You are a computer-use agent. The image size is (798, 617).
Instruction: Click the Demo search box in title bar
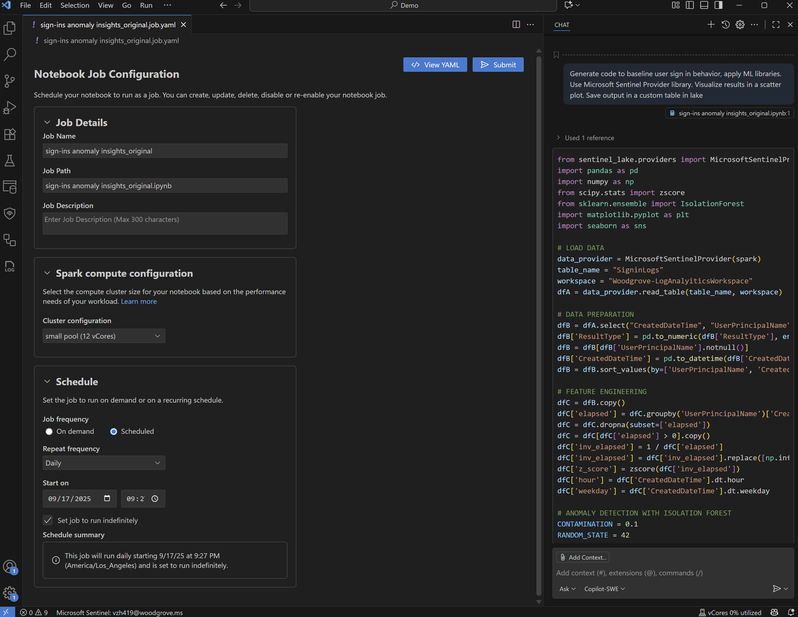(403, 5)
